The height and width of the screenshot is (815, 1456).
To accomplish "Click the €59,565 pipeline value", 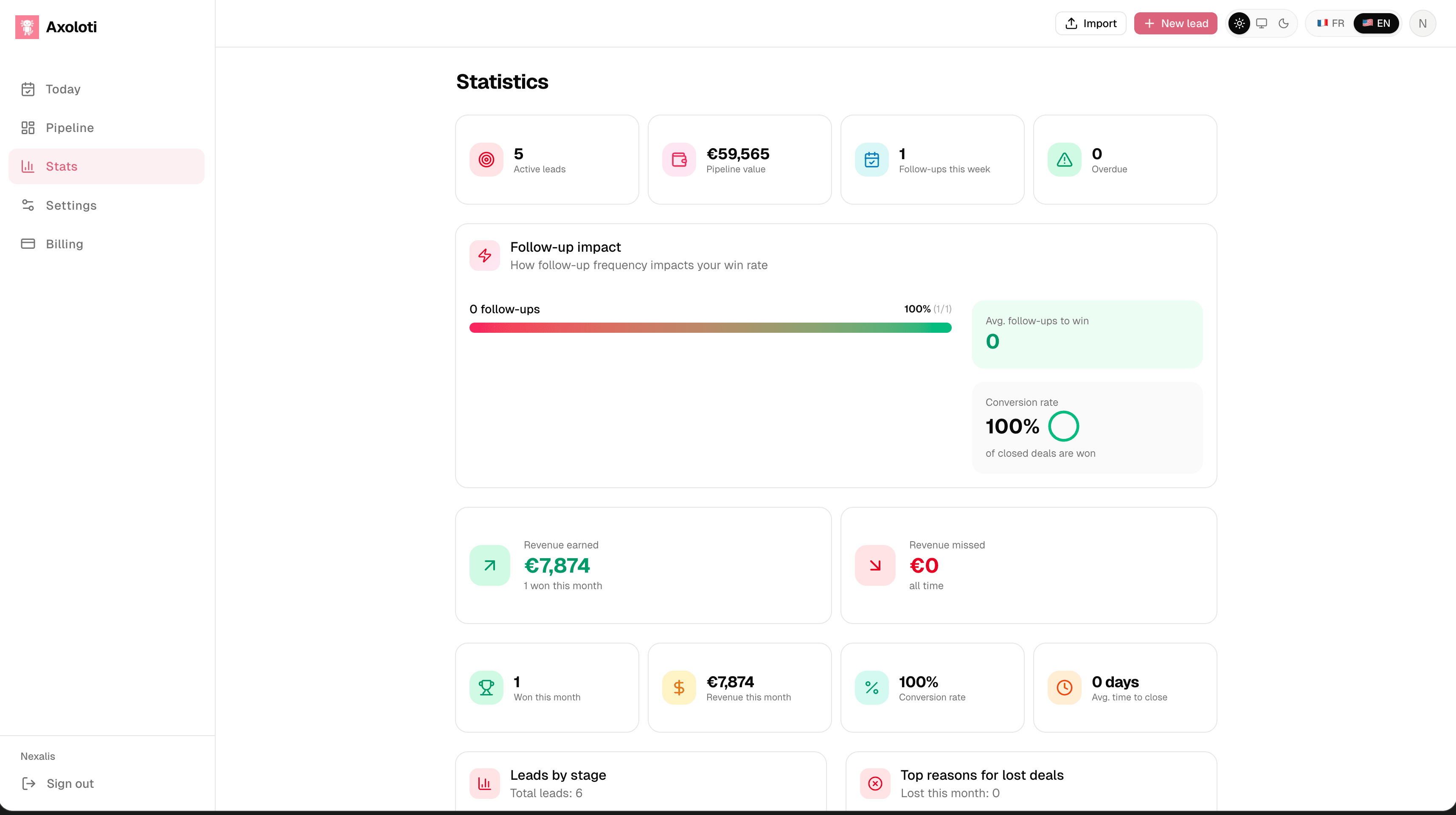I will coord(738,154).
